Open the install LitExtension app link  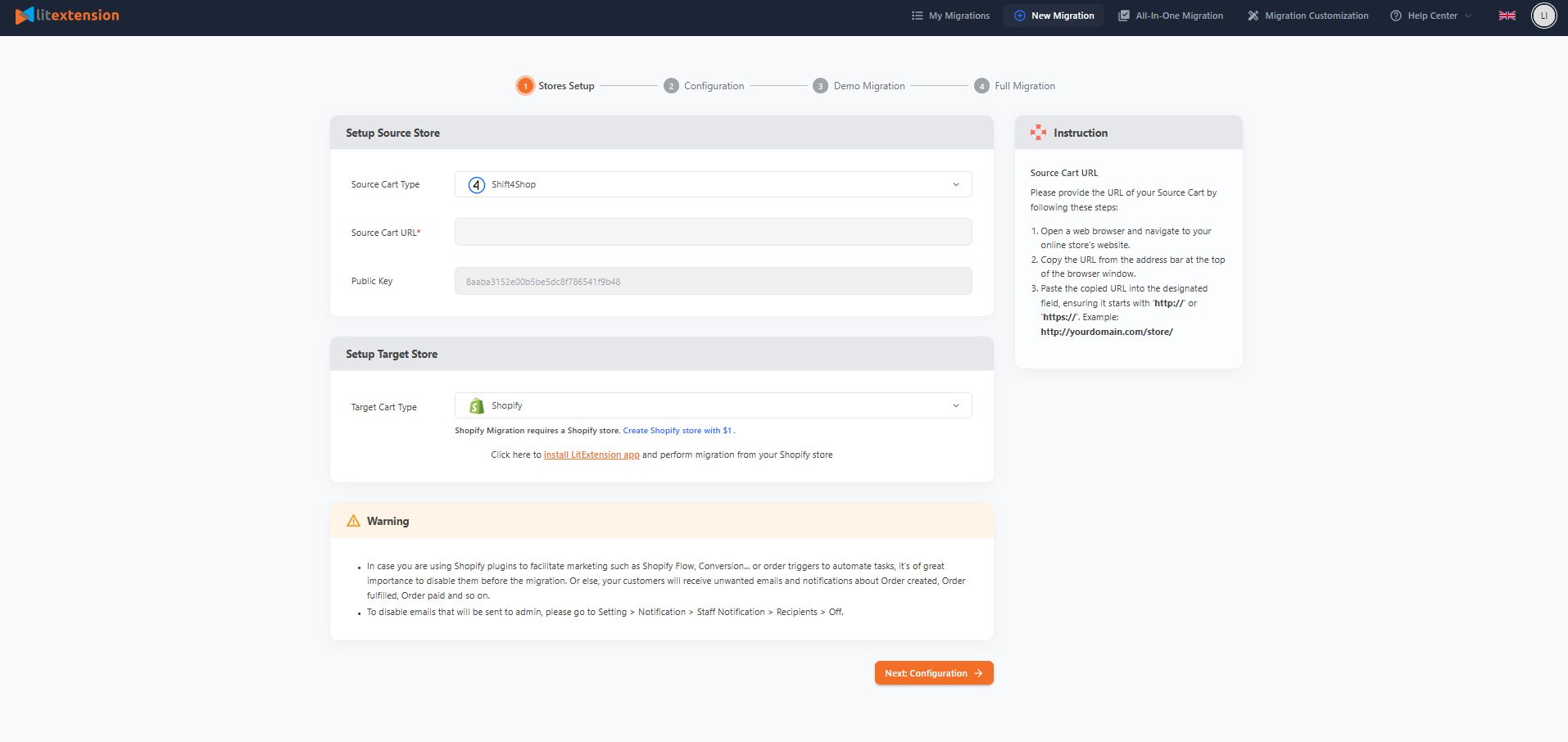(591, 455)
